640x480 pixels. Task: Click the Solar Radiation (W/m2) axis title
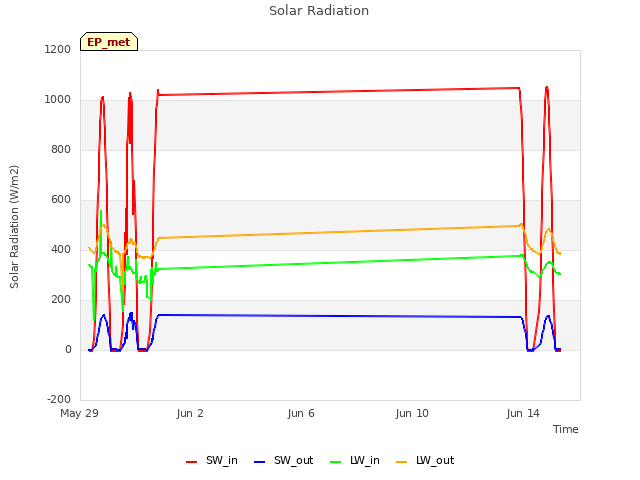coord(14,227)
